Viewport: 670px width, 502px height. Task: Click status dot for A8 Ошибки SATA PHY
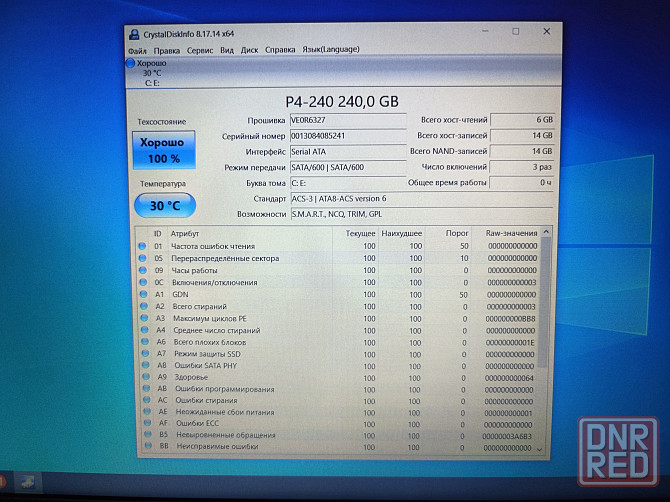[x=146, y=365]
